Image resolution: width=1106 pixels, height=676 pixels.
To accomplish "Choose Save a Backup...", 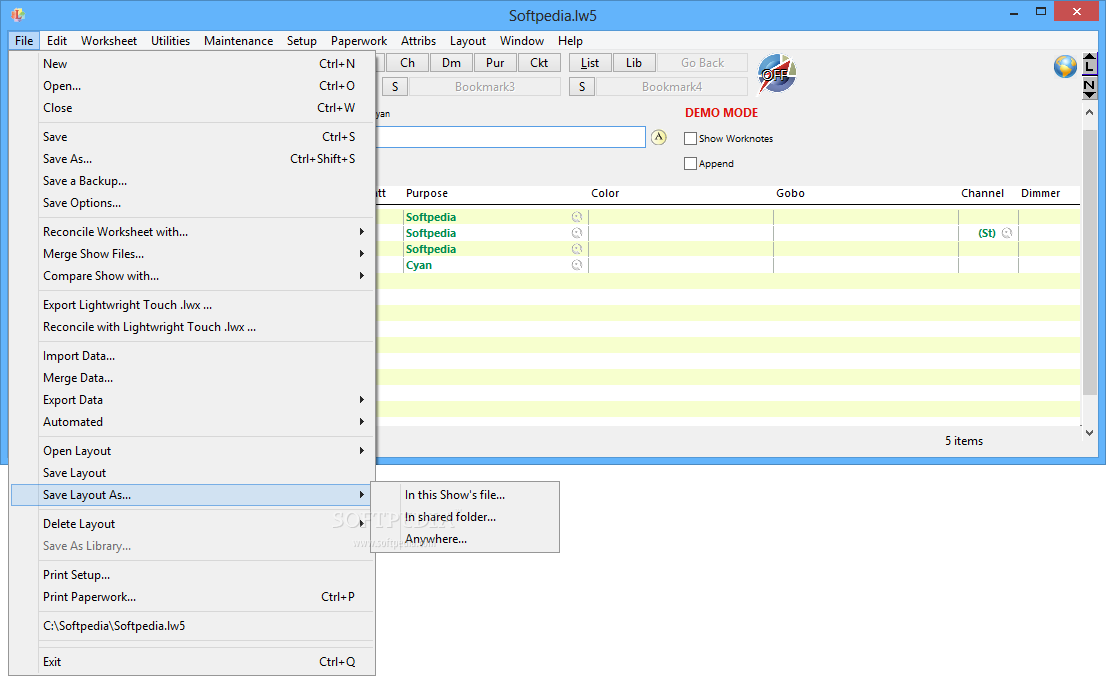I will [x=193, y=181].
